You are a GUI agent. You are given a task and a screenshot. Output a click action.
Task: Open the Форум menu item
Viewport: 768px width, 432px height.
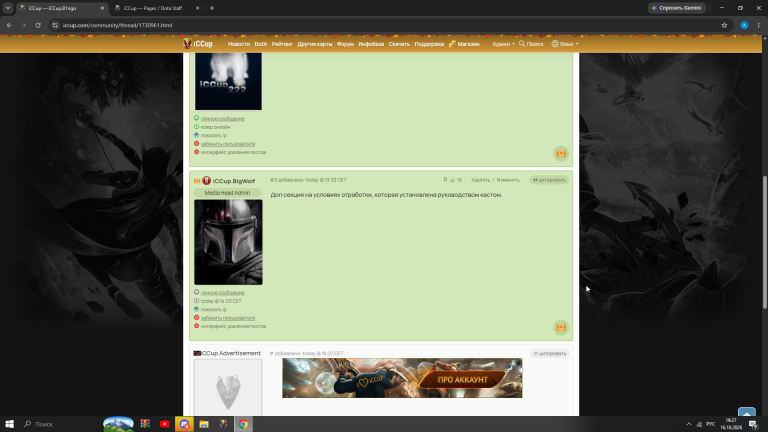[x=345, y=44]
